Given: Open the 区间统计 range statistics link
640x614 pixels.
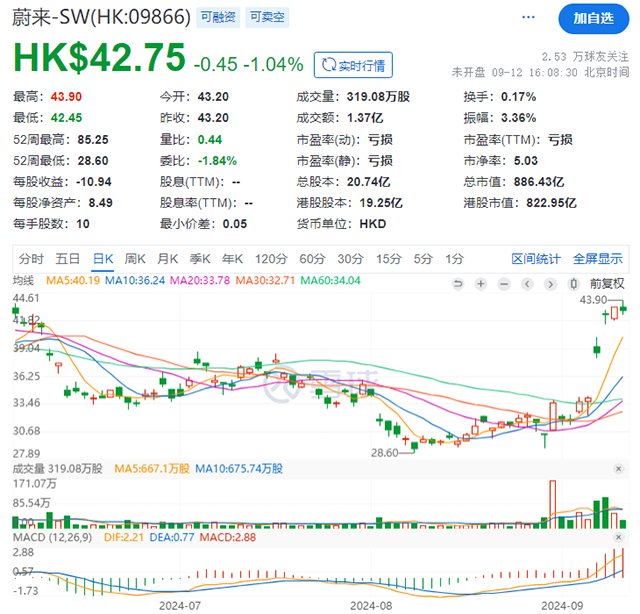Looking at the screenshot, I should click(536, 259).
